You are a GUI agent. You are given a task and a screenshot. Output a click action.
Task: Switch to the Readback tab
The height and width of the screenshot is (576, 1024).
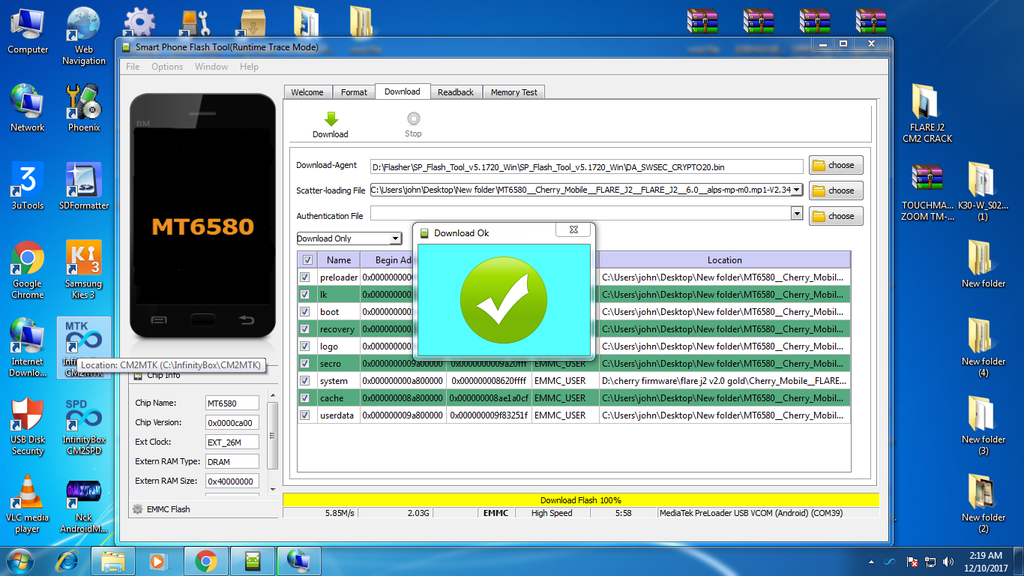[455, 92]
